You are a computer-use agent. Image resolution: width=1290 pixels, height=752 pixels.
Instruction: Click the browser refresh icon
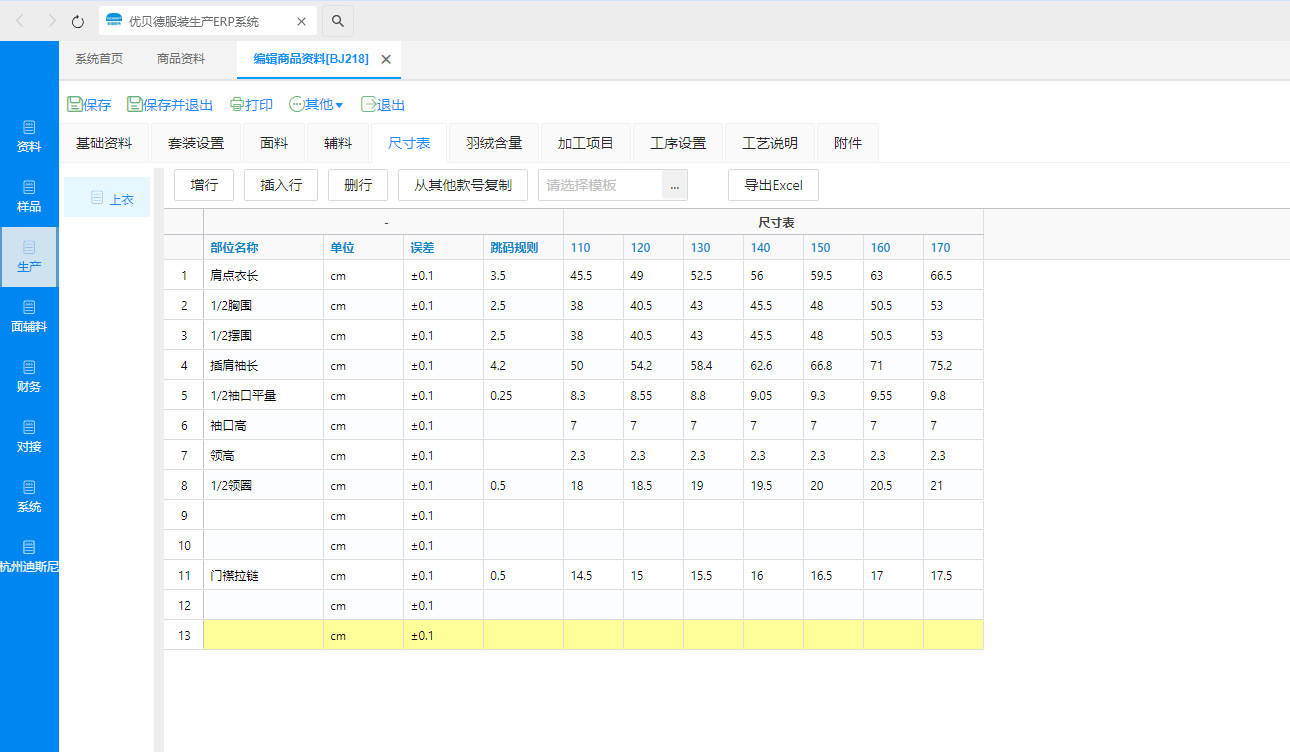coord(78,21)
